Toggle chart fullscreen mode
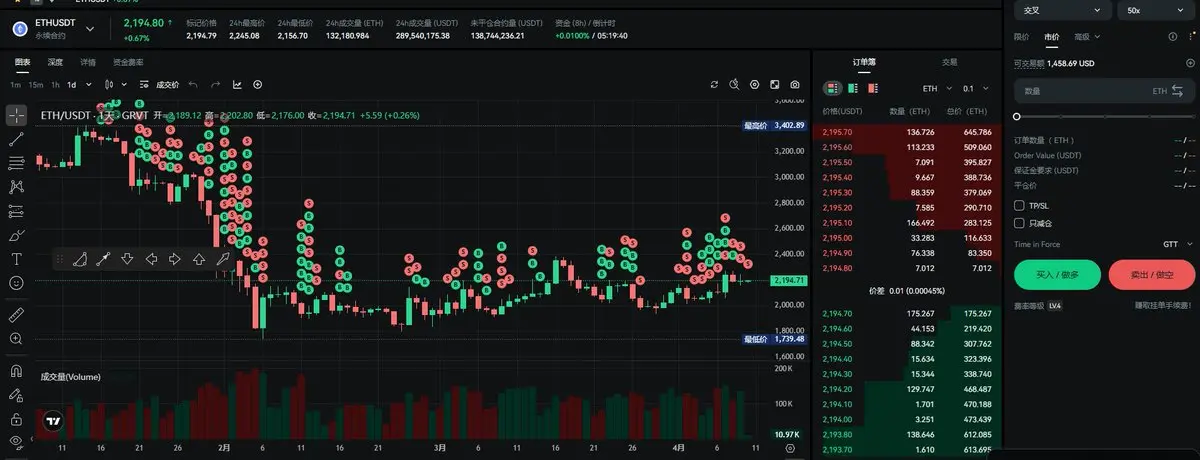The height and width of the screenshot is (460, 1200). 775,85
